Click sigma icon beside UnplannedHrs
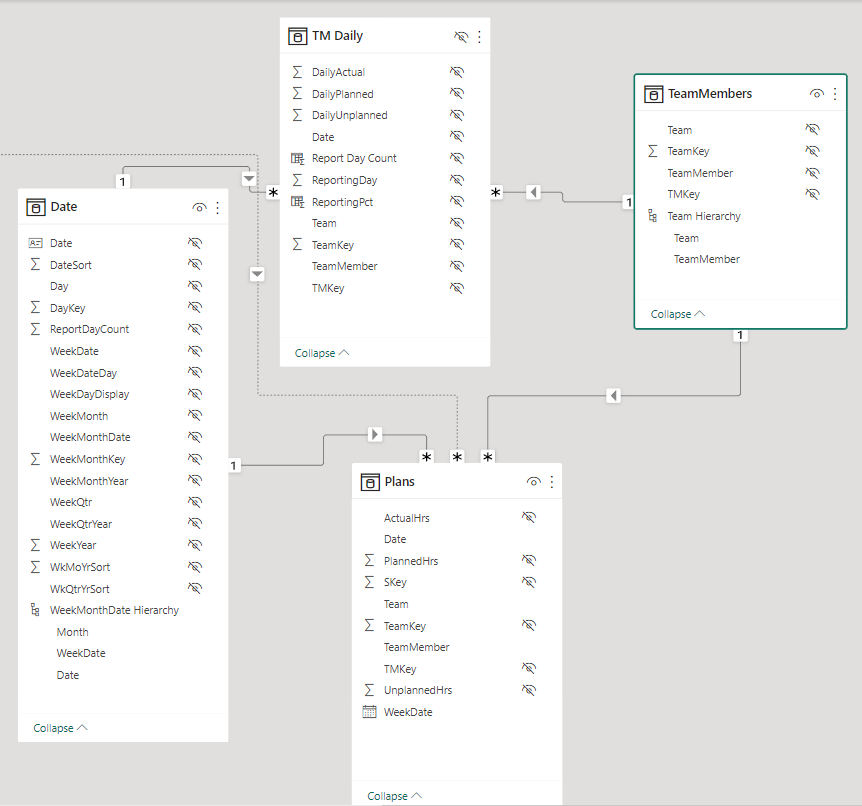Image resolution: width=862 pixels, height=806 pixels. [369, 689]
